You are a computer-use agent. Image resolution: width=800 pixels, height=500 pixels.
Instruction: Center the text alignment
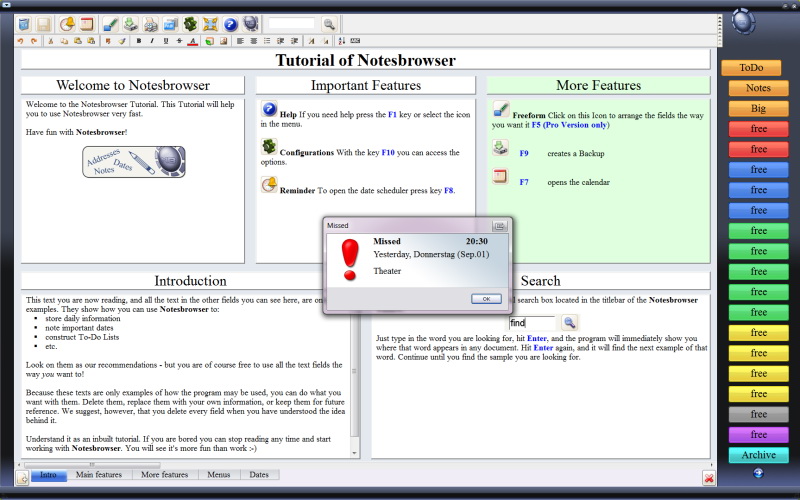tap(254, 41)
